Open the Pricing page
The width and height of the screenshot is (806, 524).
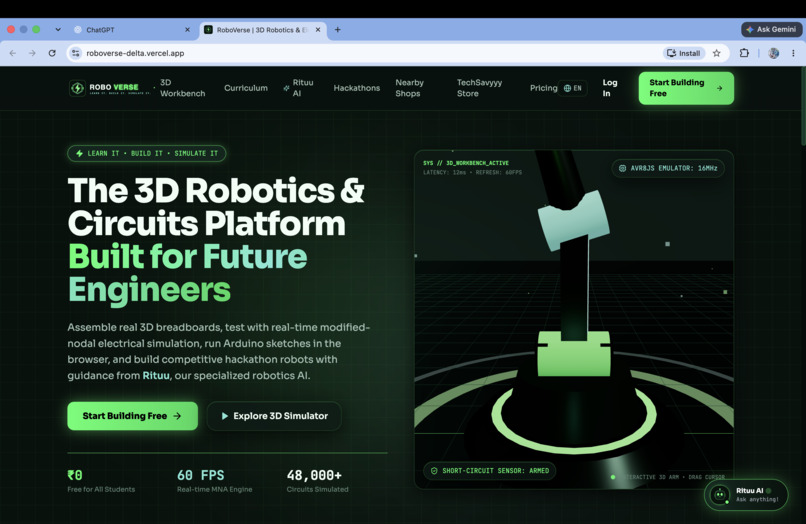(543, 88)
